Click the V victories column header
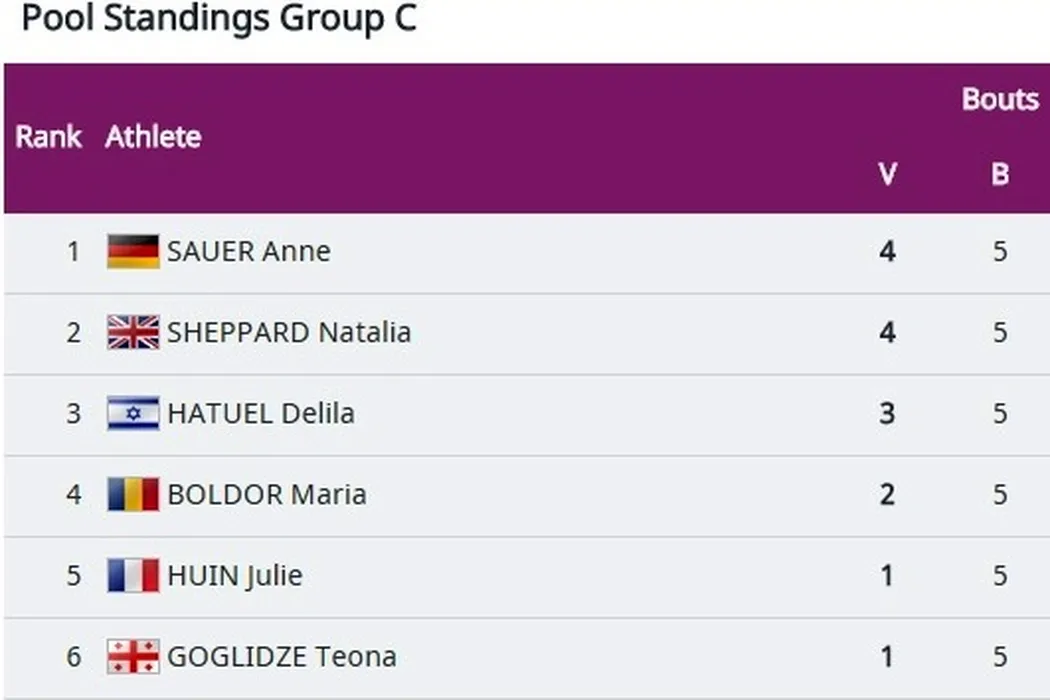Viewport: 1050px width, 700px height. 887,175
